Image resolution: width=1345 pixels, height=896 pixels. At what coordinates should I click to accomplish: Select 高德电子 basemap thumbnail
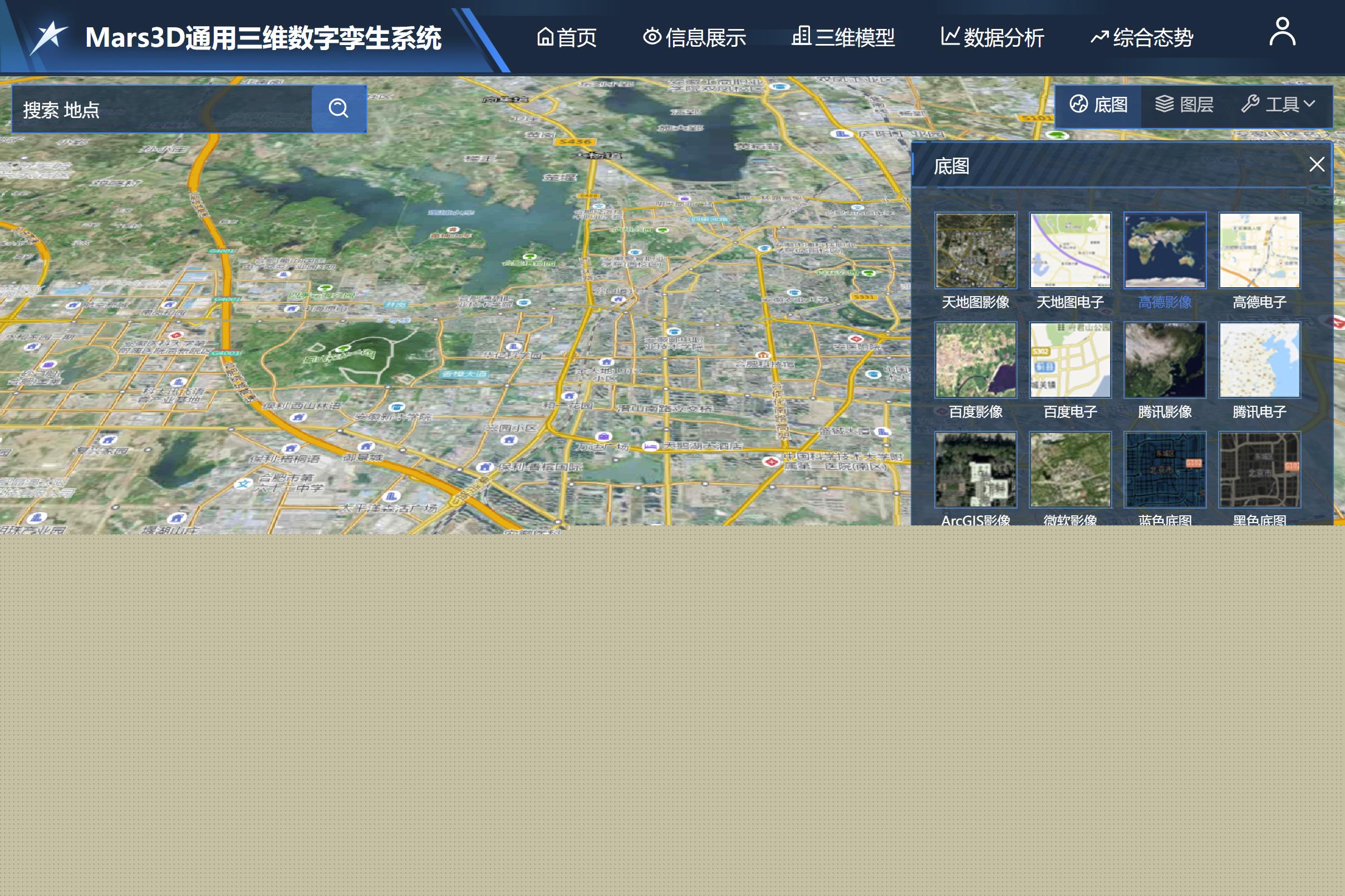point(1259,251)
